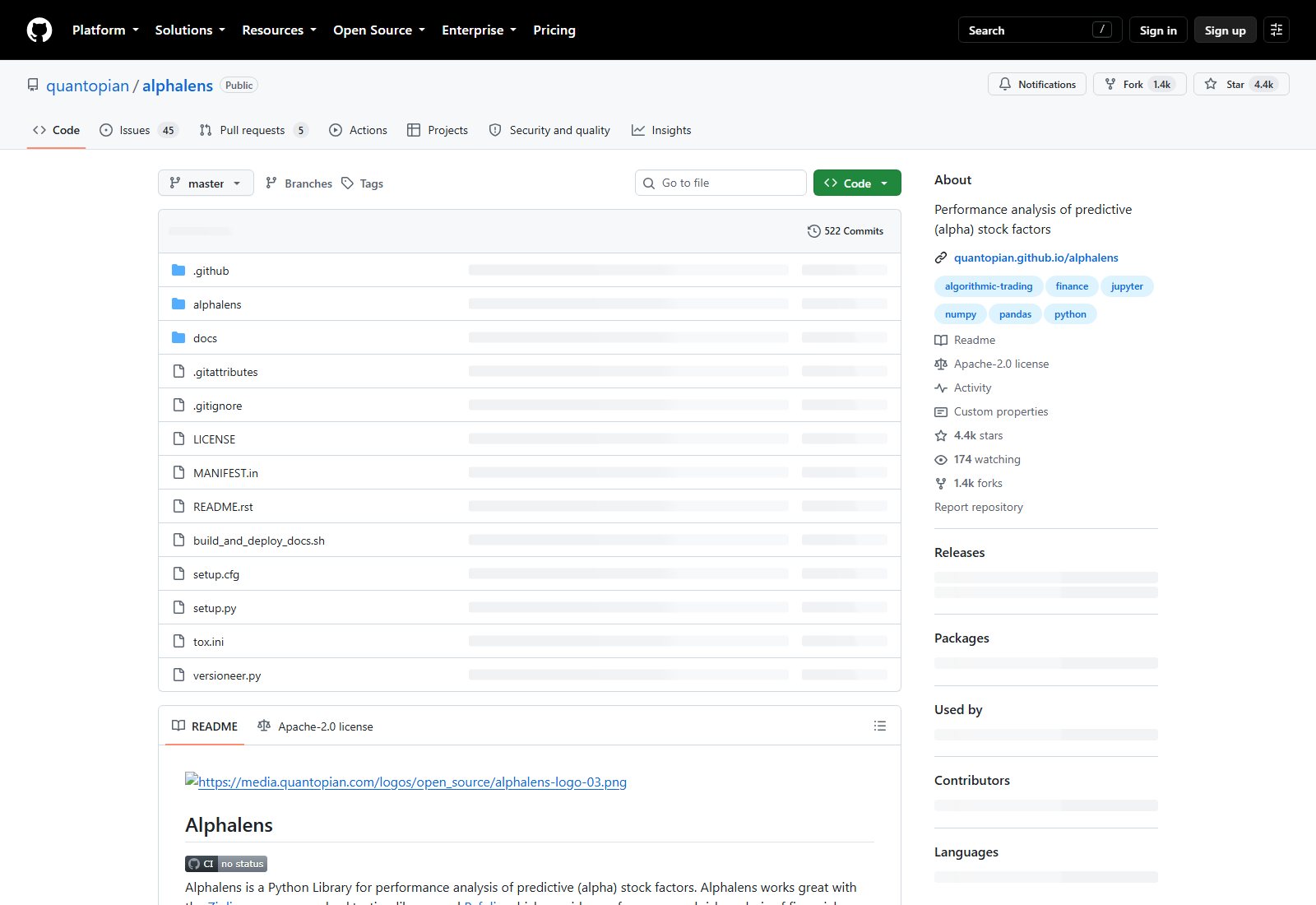
Task: Click the fork icon beside 1.4k forks
Action: [941, 483]
